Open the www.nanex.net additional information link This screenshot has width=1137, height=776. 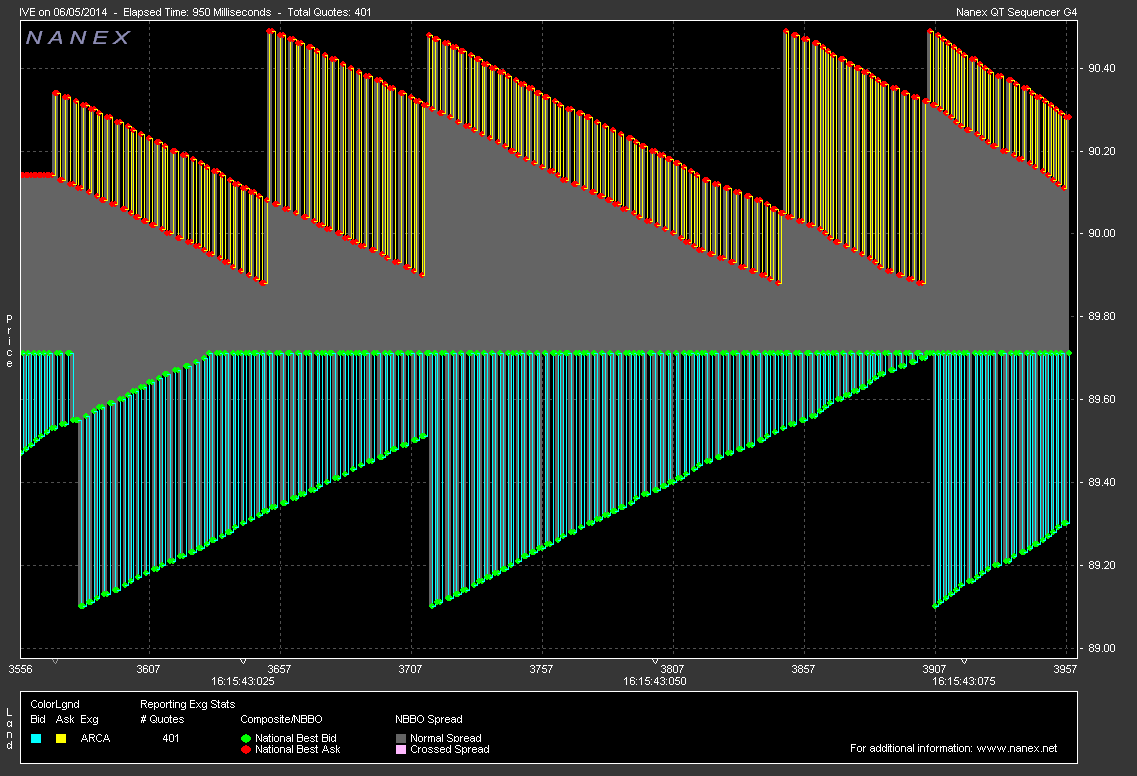(1017, 748)
